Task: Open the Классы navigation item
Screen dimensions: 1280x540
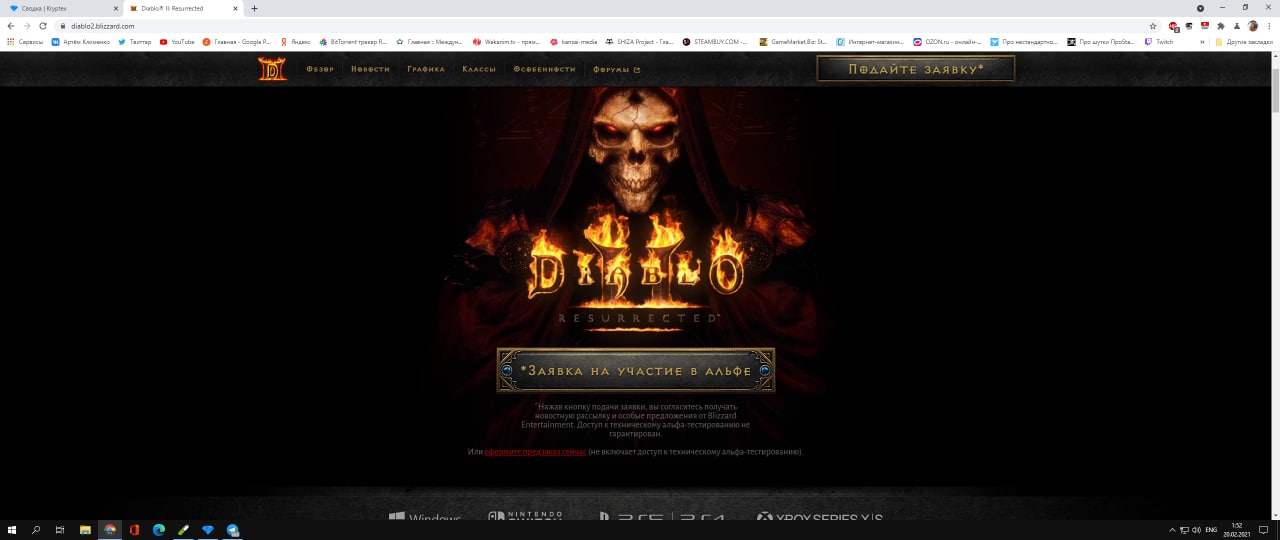Action: pos(479,69)
